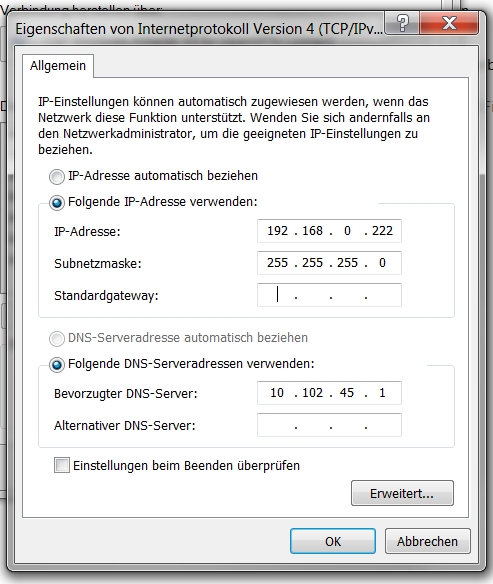The height and width of the screenshot is (584, 493).
Task: Click the IP-Adresse input field
Action: [x=329, y=231]
